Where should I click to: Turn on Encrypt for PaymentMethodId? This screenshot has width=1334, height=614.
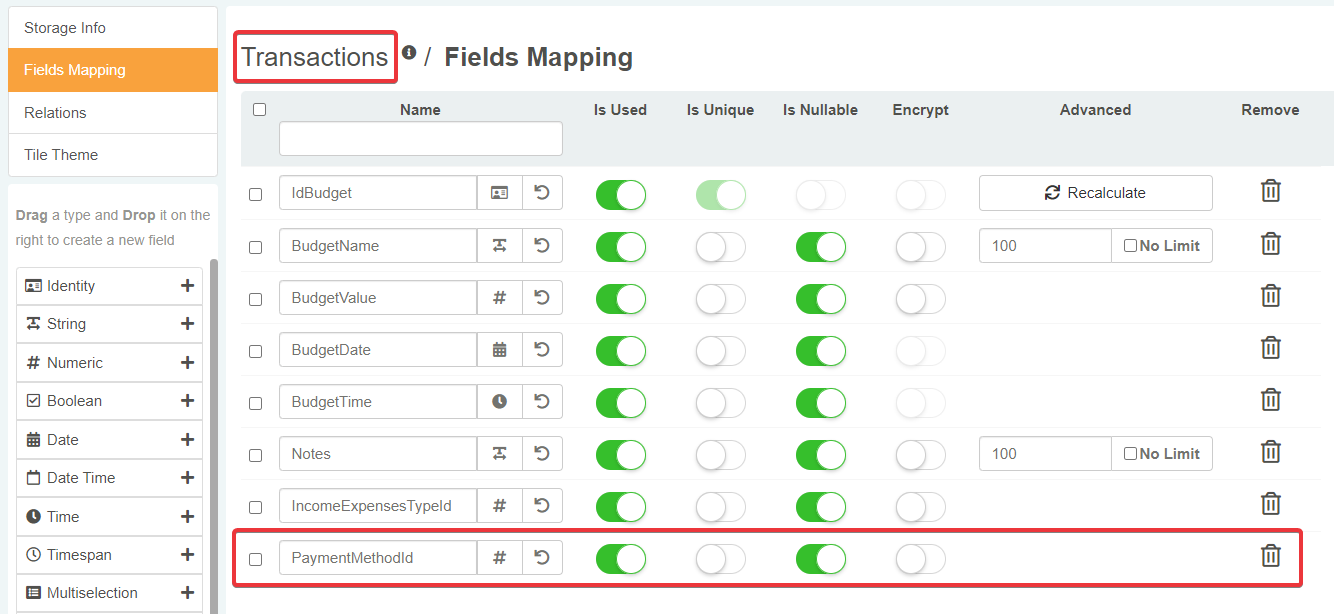(x=920, y=559)
